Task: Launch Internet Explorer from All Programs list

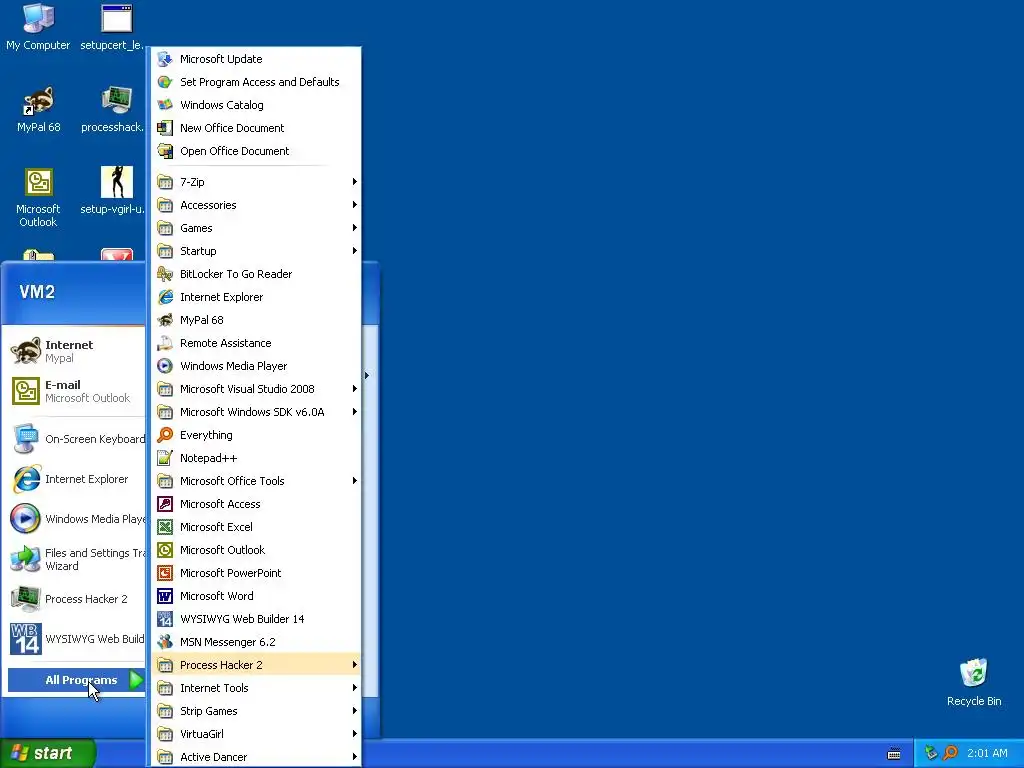Action: (255, 297)
